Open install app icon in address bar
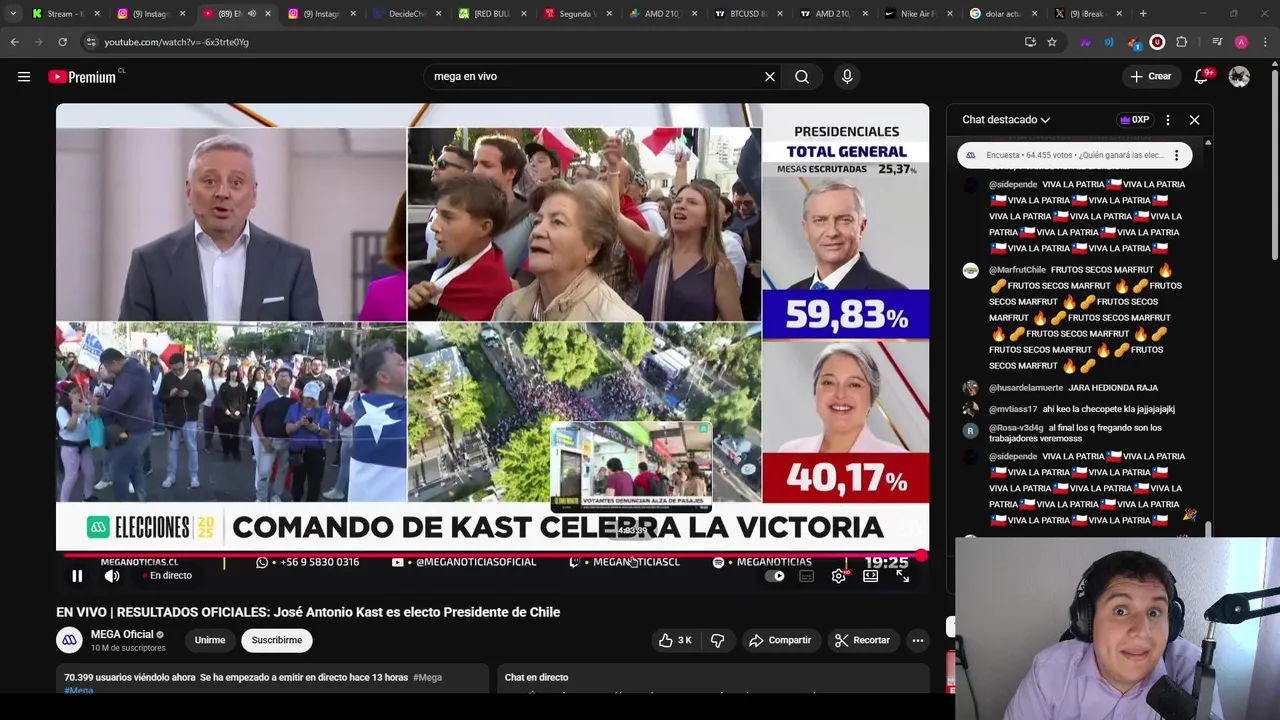This screenshot has width=1280, height=720. click(x=1030, y=42)
